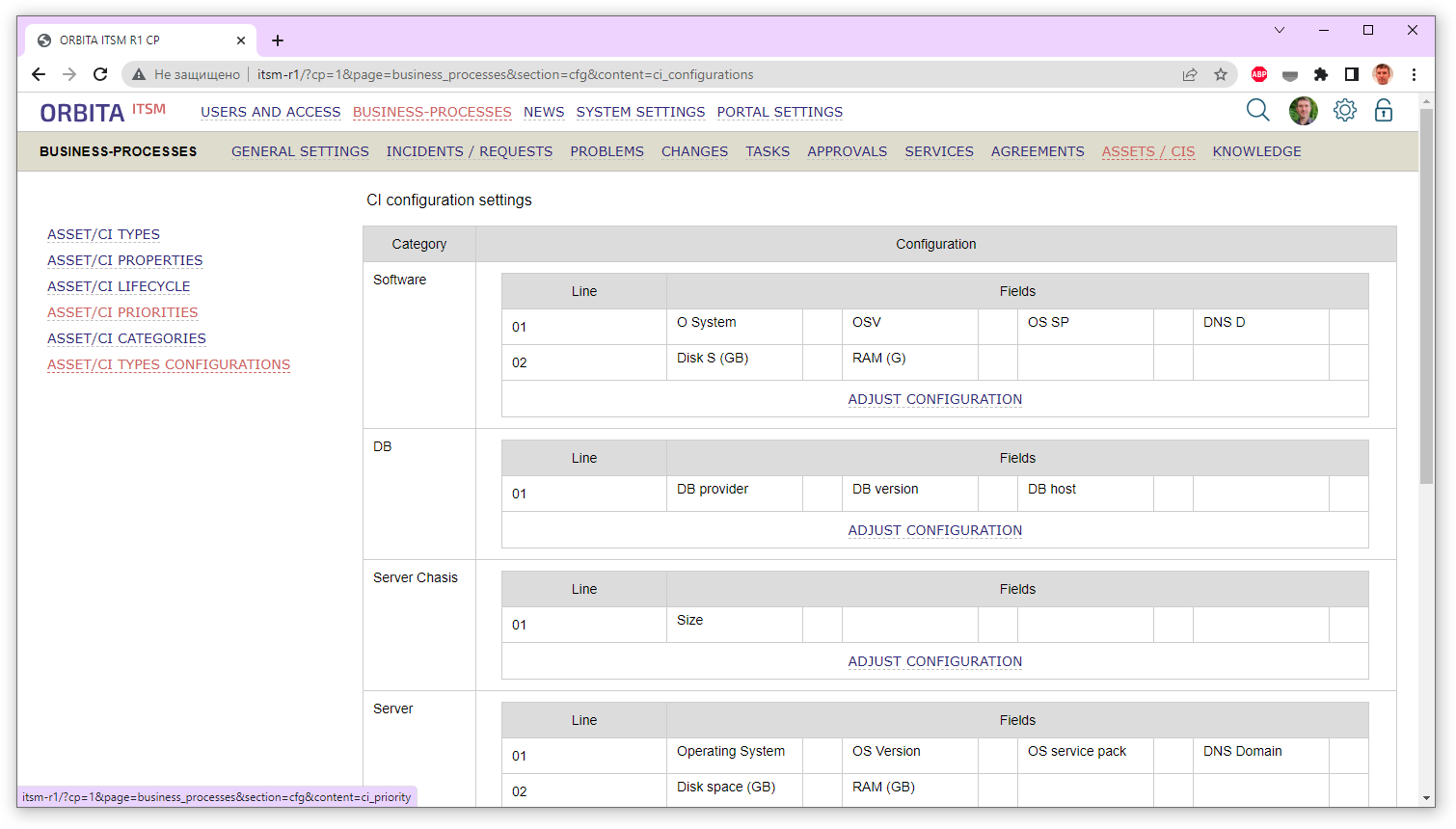Click ADJUST CONFIGURATION for Server Chasis

tap(934, 661)
